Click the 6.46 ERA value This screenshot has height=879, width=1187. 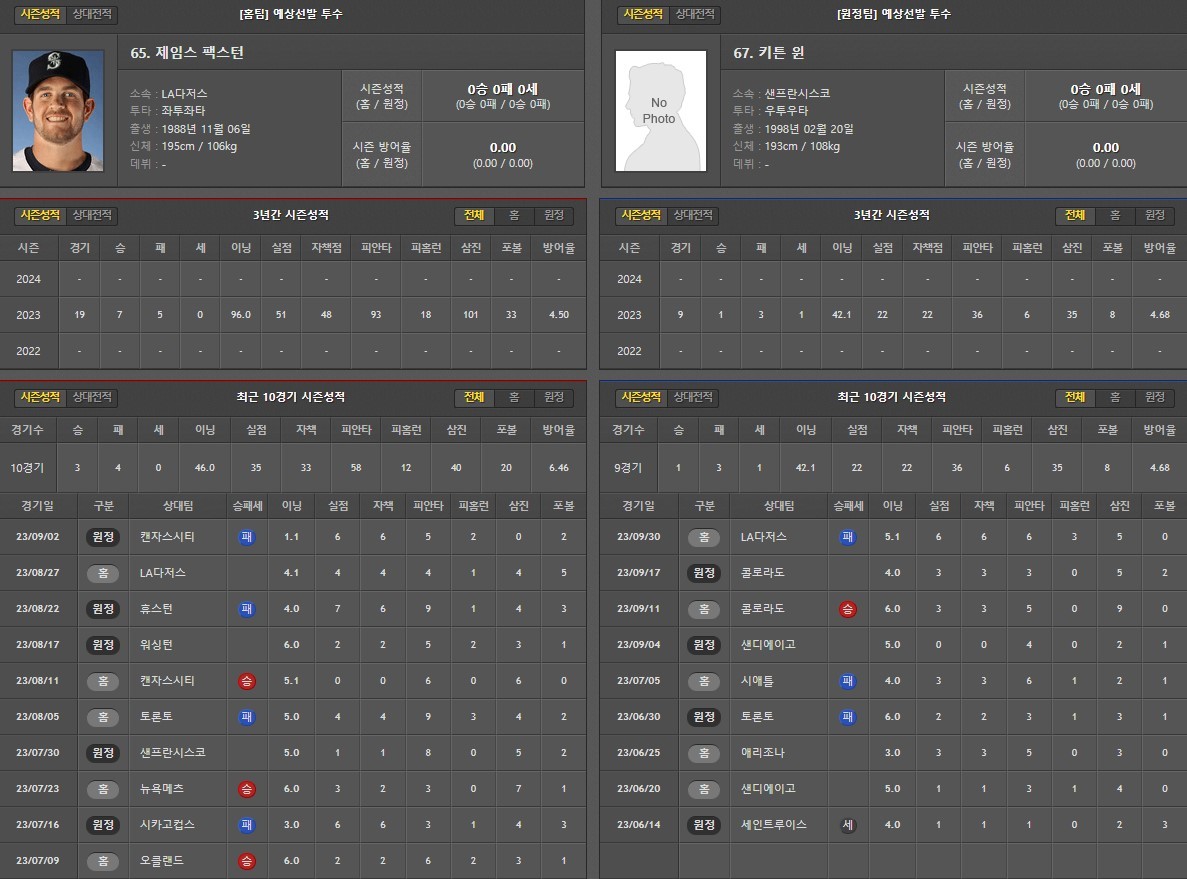[559, 468]
